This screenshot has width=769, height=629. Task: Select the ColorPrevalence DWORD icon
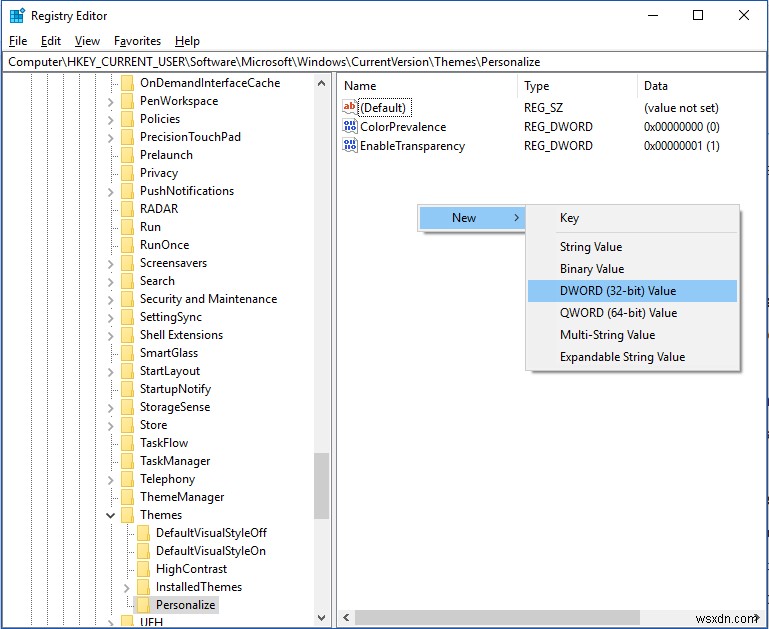[350, 126]
